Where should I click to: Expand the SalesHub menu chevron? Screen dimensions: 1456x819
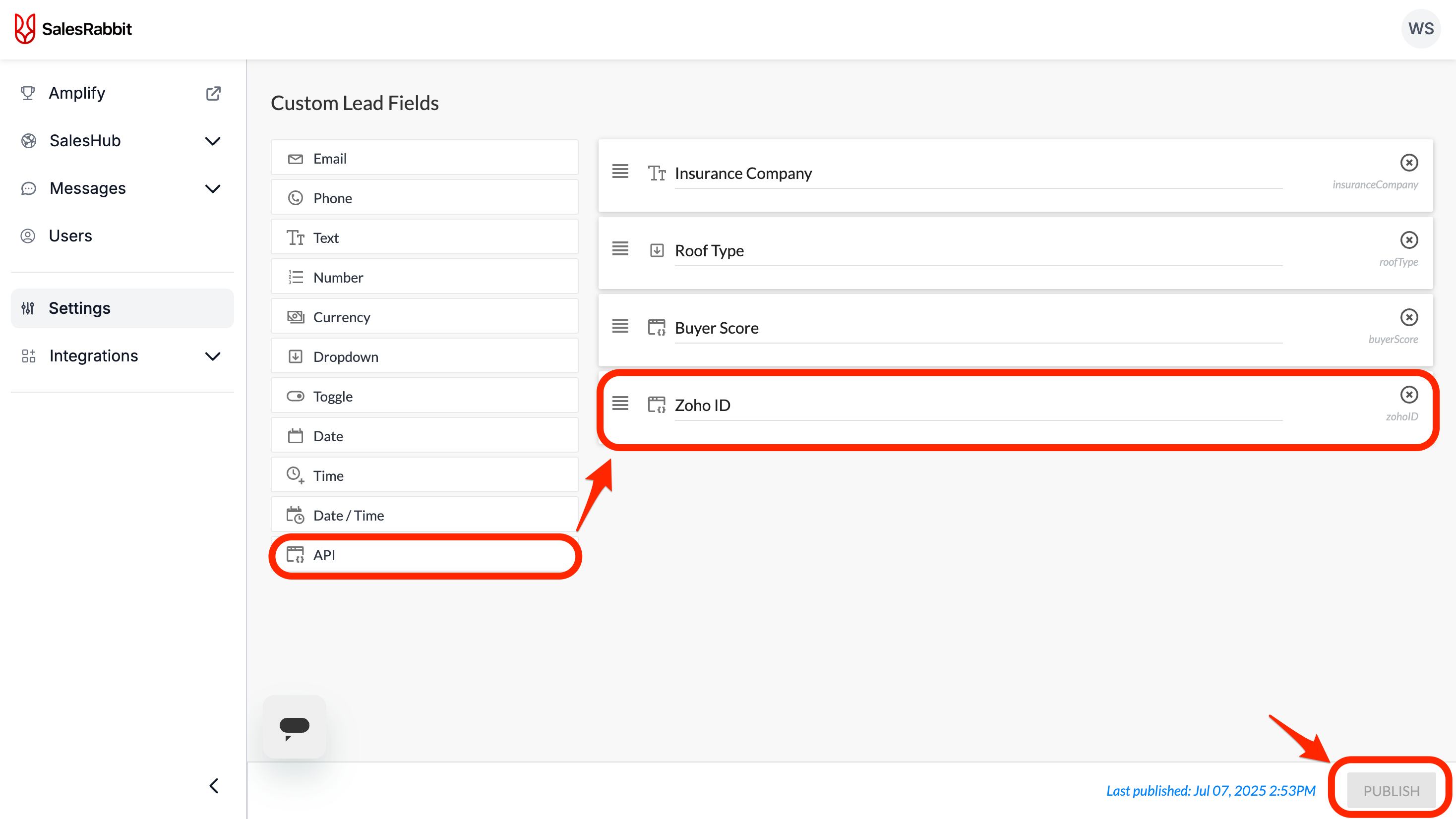pos(213,141)
